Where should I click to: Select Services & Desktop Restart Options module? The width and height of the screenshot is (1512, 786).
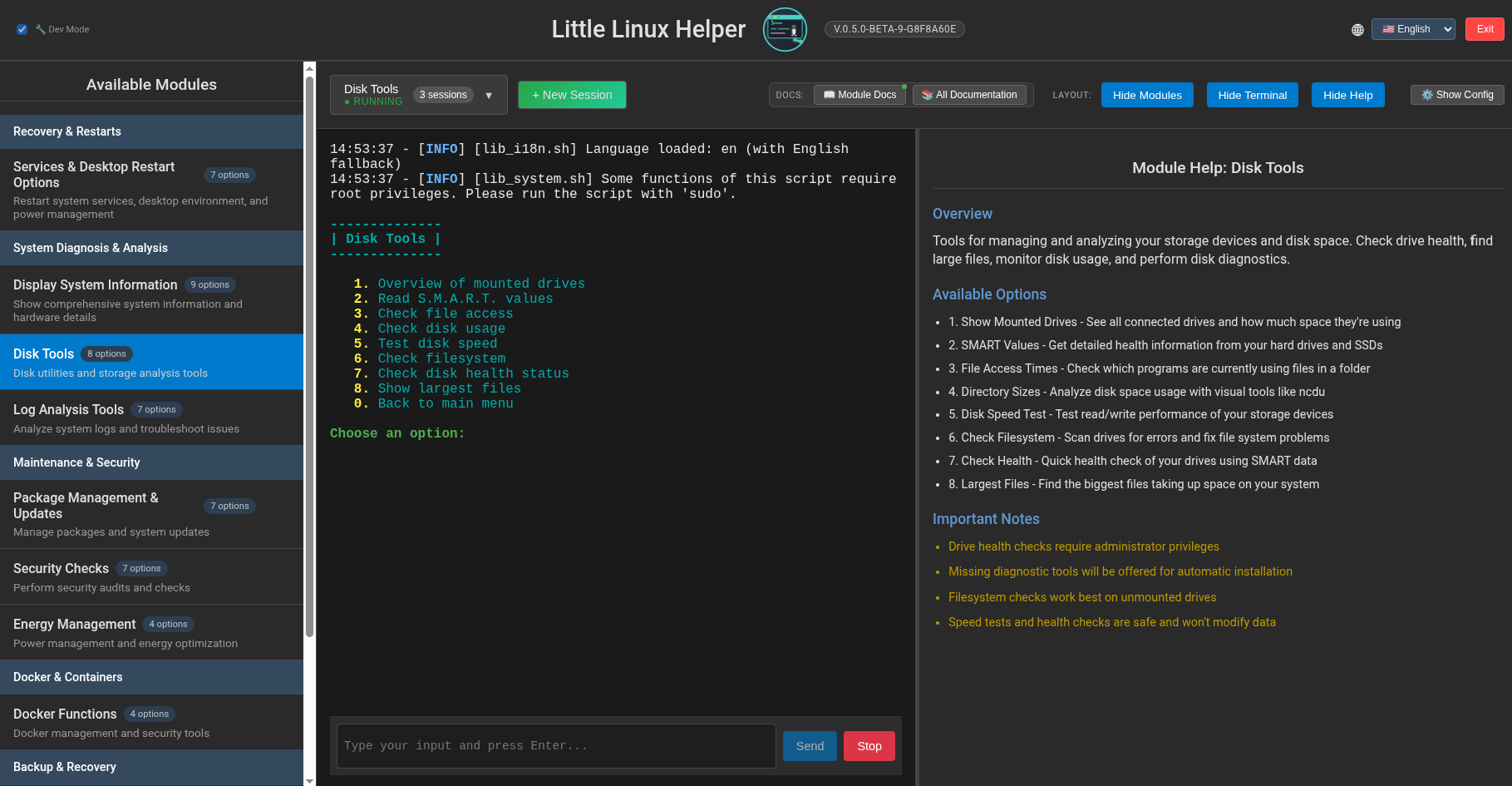coord(151,190)
